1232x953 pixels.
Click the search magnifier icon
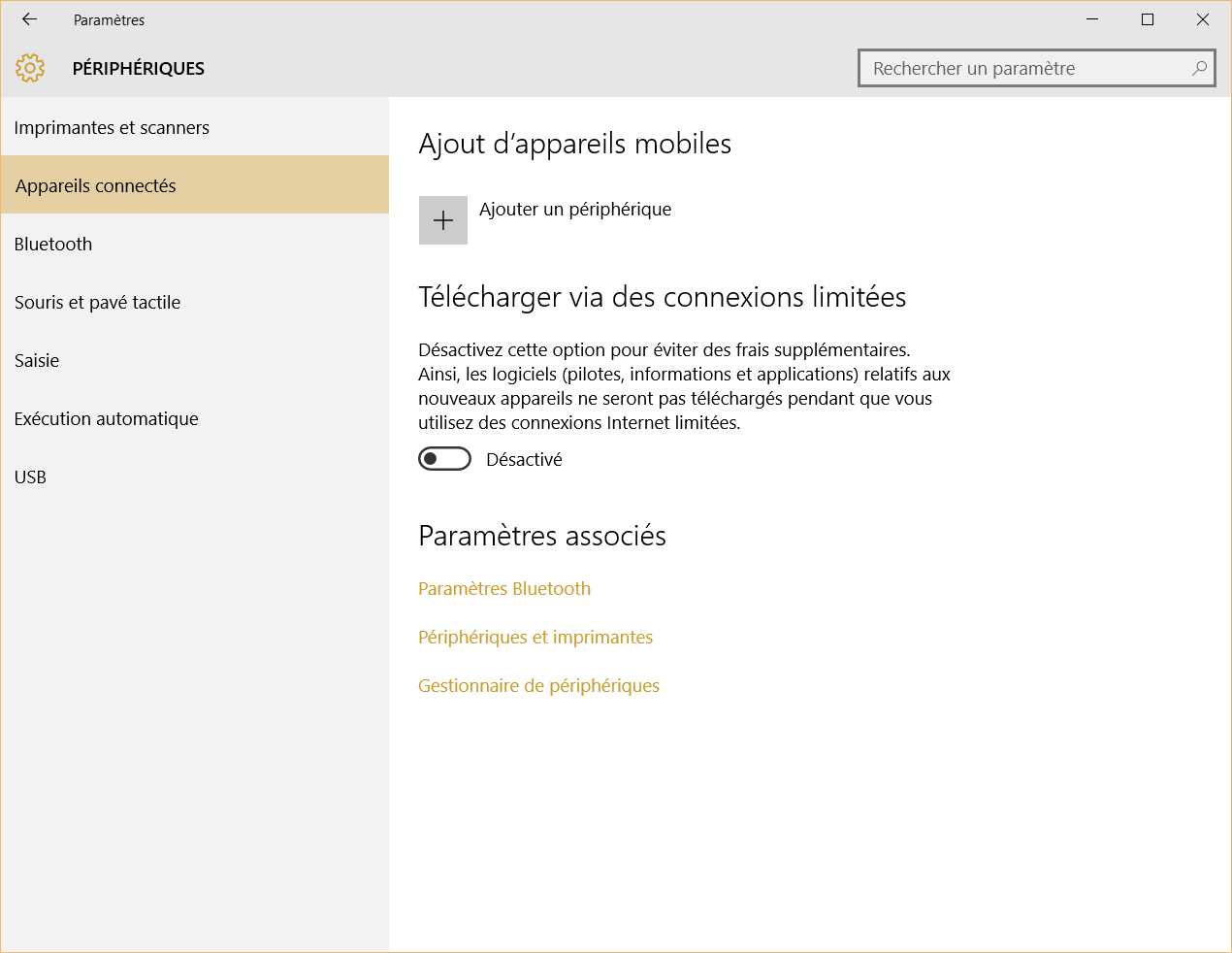tap(1199, 68)
